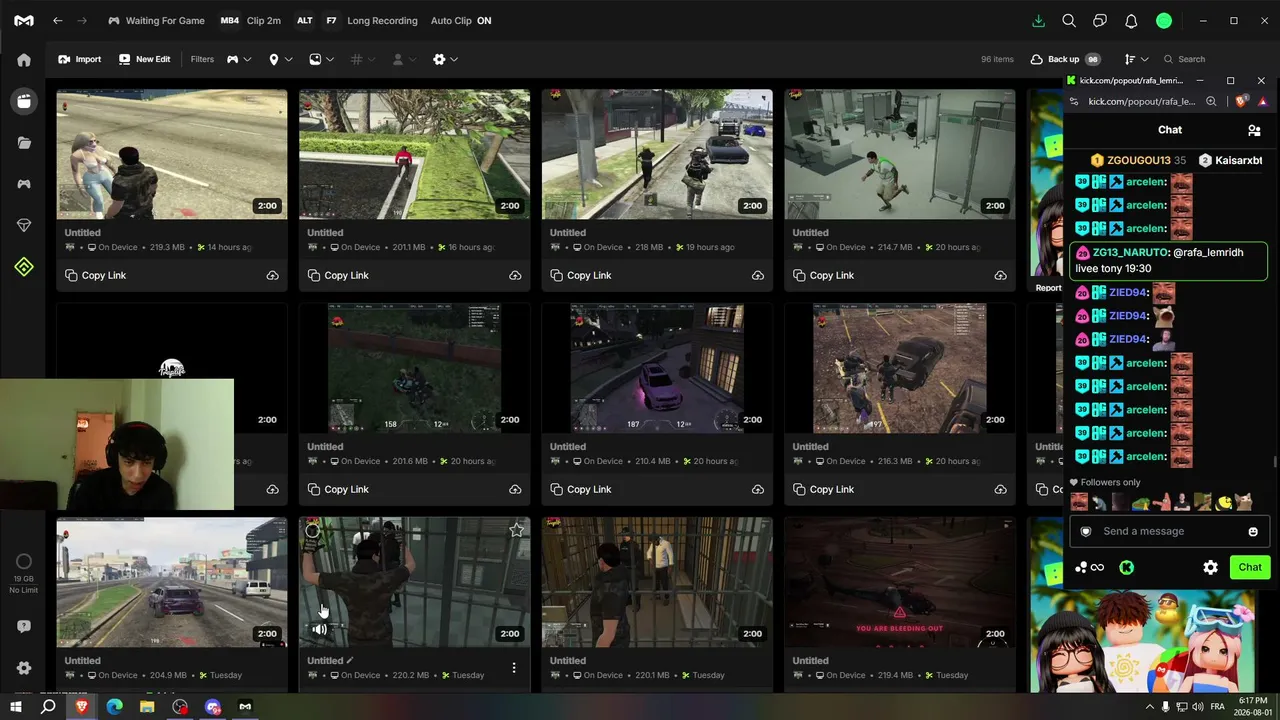Mute the hovered clip preview volume
Image resolution: width=1280 pixels, height=720 pixels.
(319, 629)
